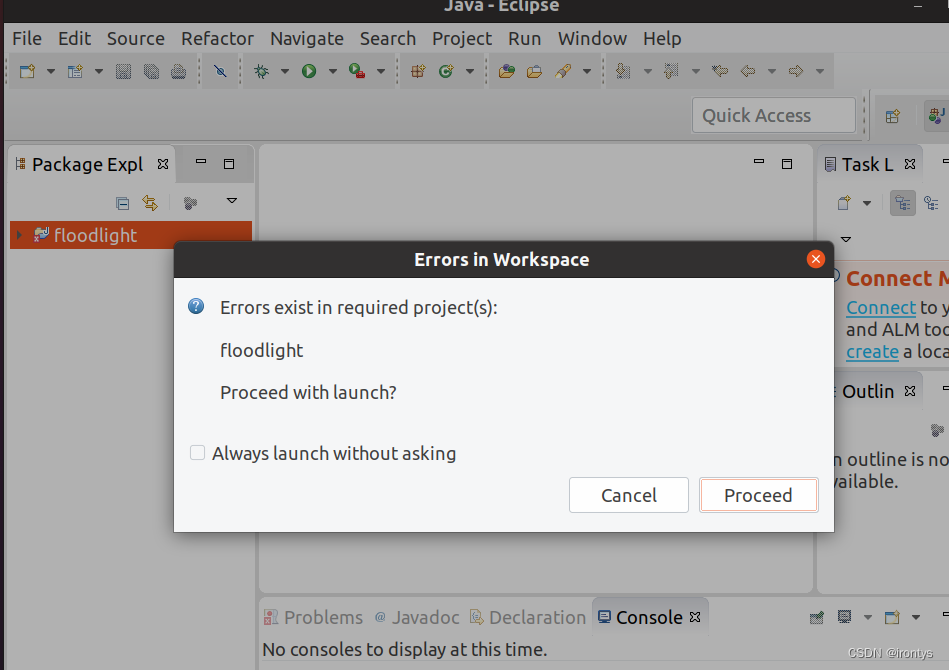Click the Forward navigation arrow icon

point(796,71)
